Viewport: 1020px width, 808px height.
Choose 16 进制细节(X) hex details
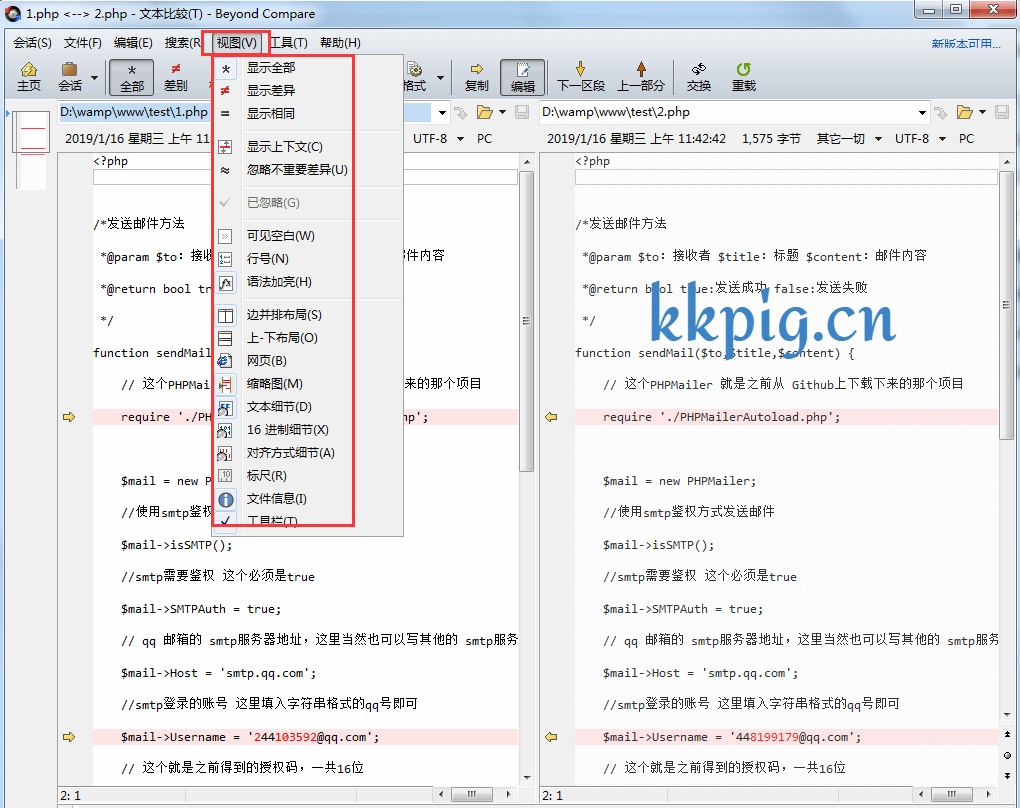click(308, 430)
